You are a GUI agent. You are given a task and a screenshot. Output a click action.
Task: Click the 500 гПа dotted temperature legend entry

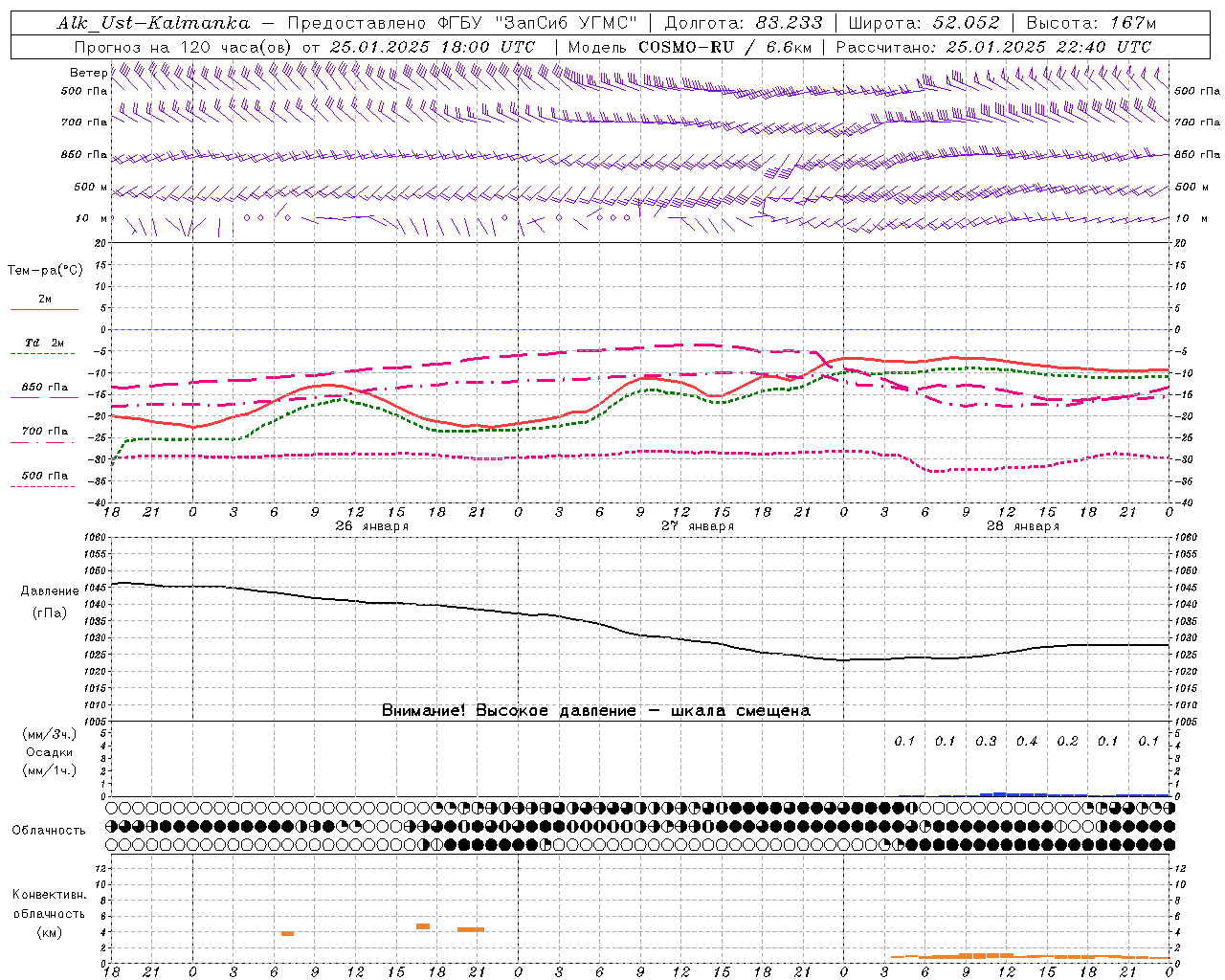point(45,479)
